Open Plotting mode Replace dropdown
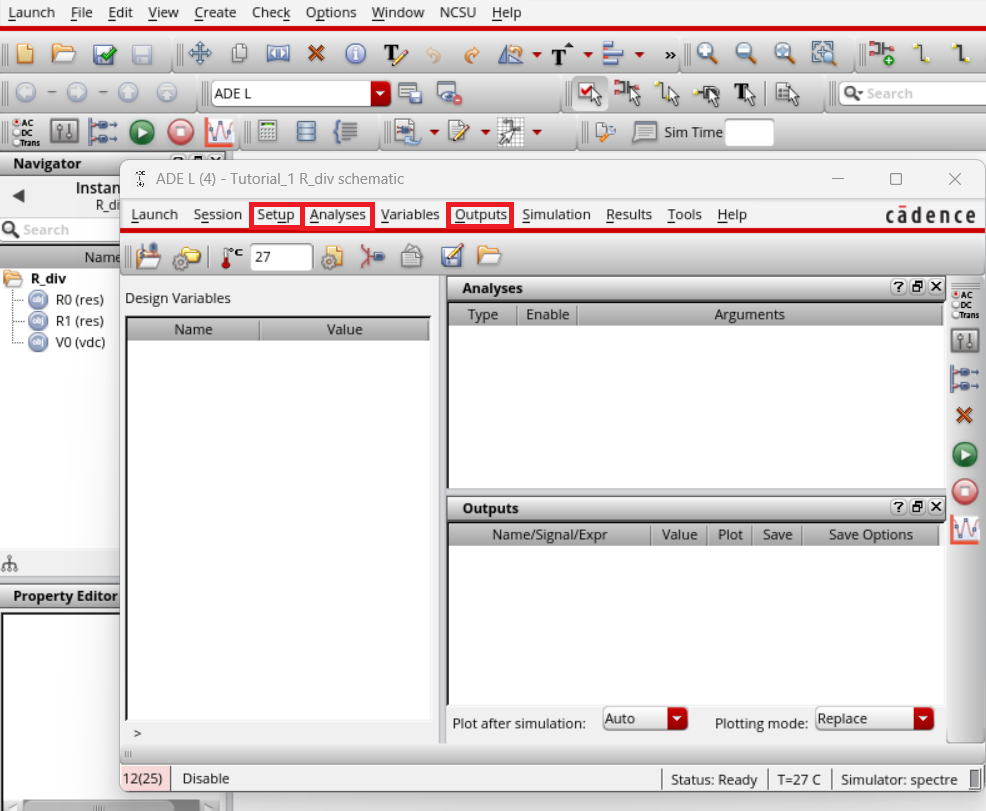Image resolution: width=986 pixels, height=811 pixels. [923, 719]
